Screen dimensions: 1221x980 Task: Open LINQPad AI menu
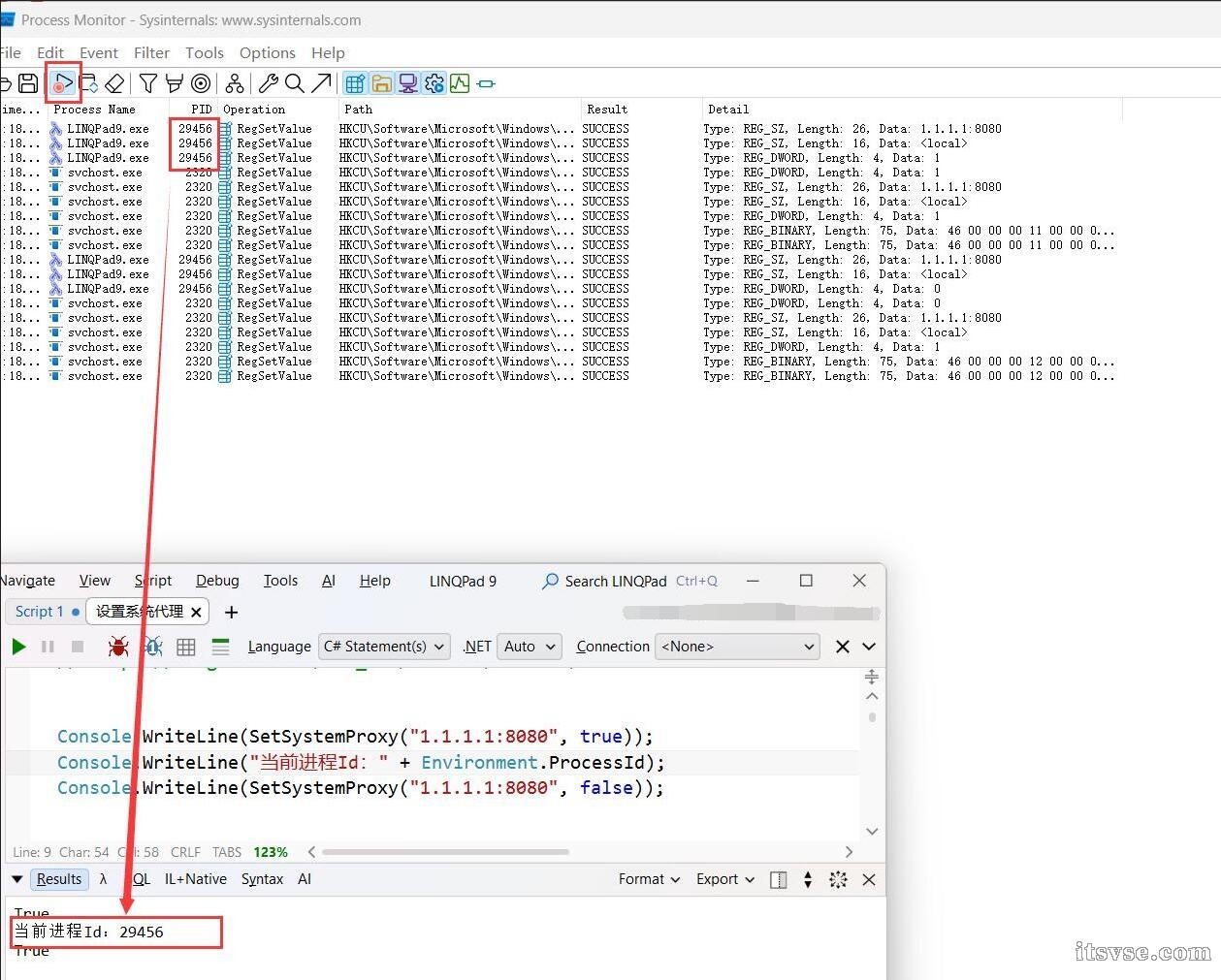point(329,581)
